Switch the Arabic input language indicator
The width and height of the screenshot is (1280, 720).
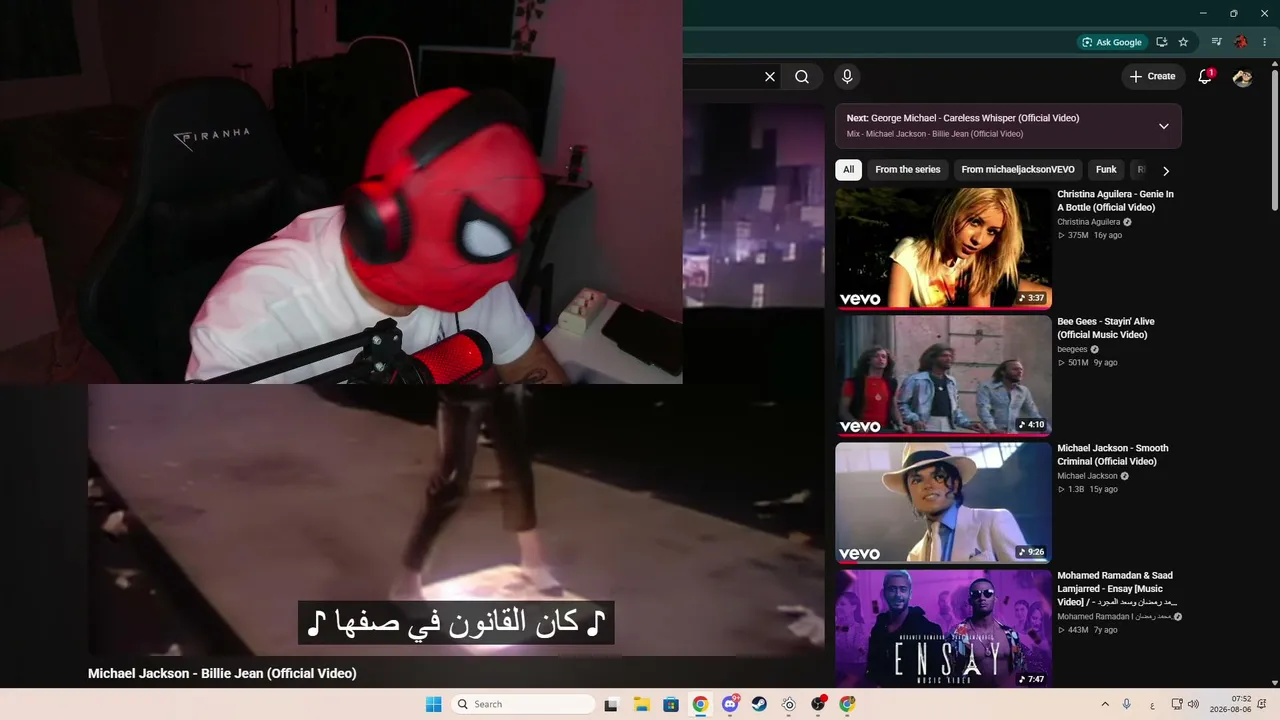click(x=1152, y=705)
